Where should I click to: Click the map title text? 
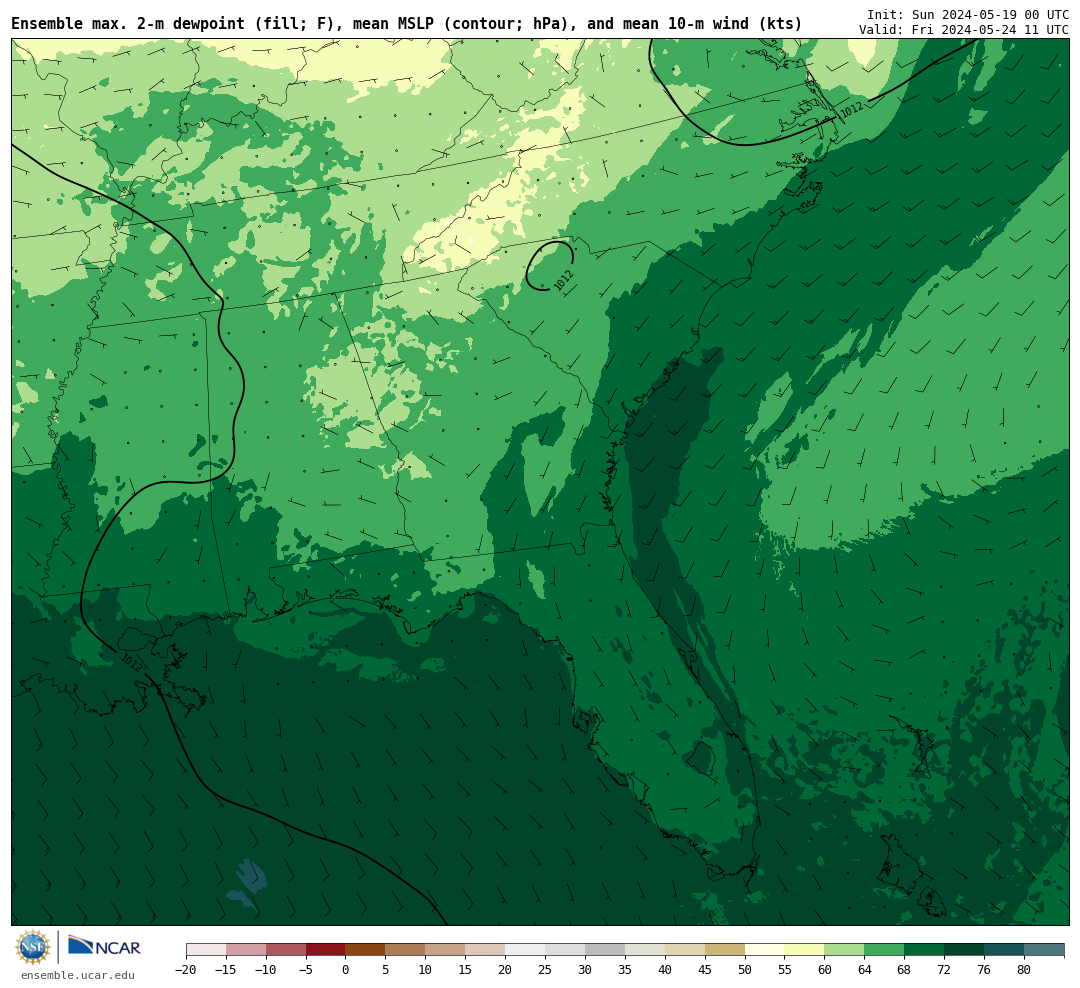406,24
